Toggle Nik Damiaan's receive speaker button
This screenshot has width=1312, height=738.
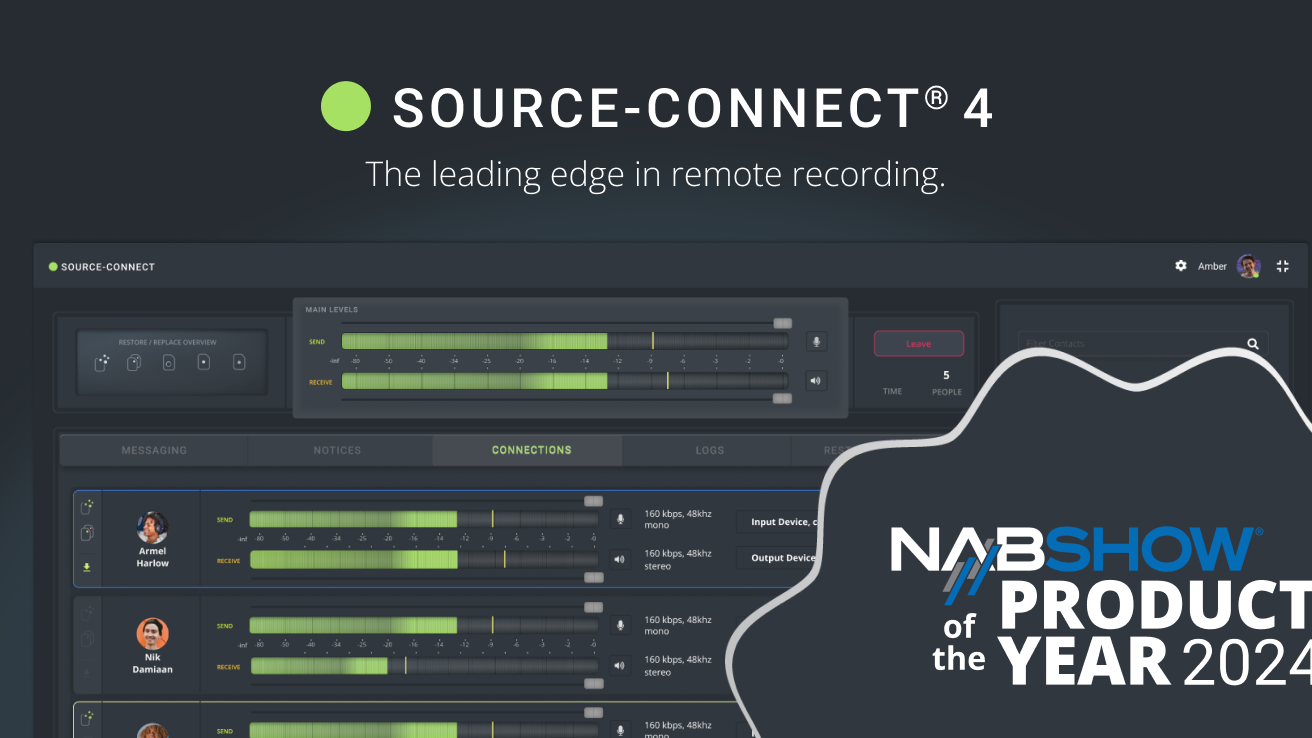tap(620, 665)
